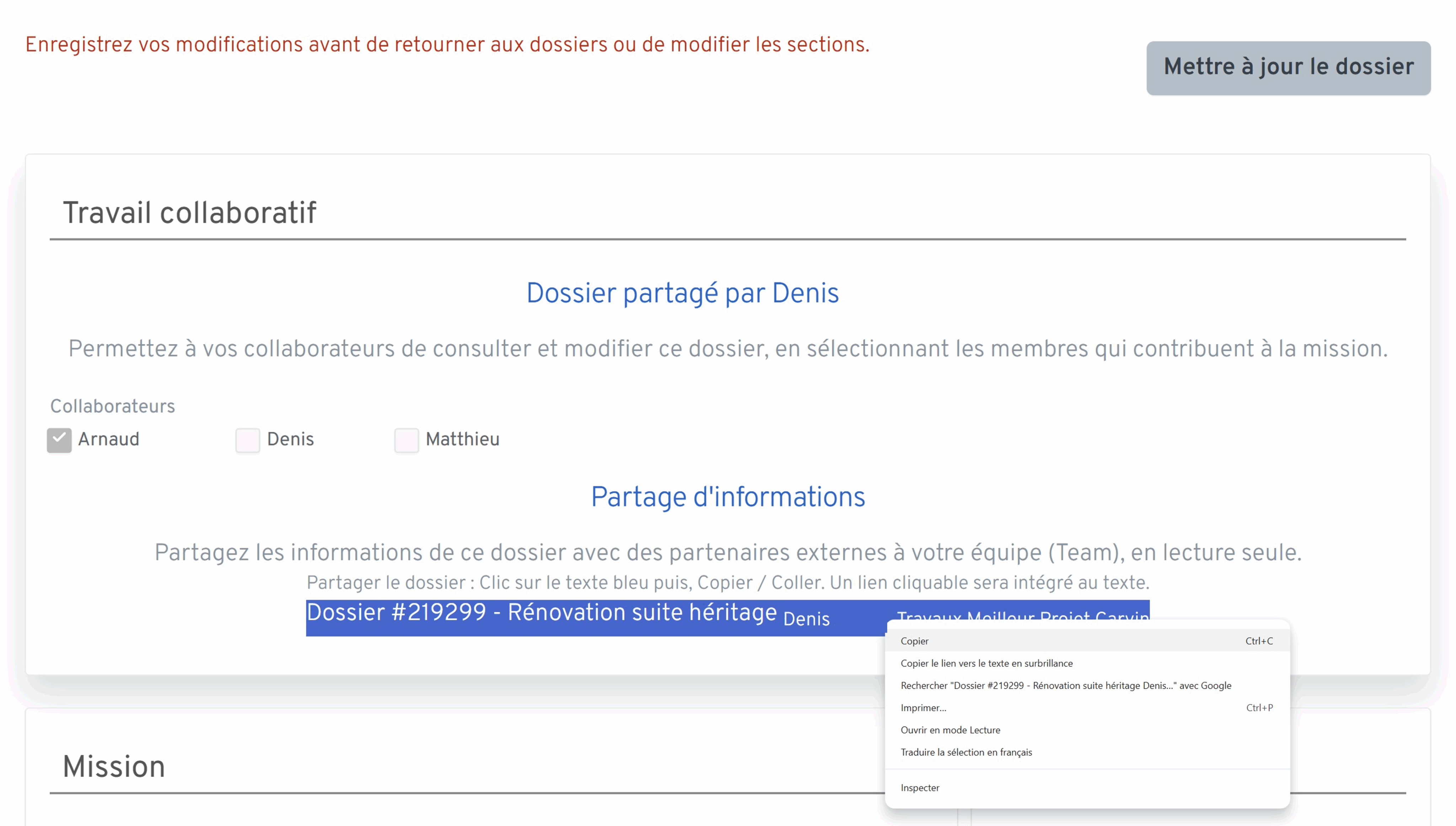This screenshot has height=826, width=1456.
Task: Choose Traduire la sélection en français
Action: pyautogui.click(x=966, y=752)
